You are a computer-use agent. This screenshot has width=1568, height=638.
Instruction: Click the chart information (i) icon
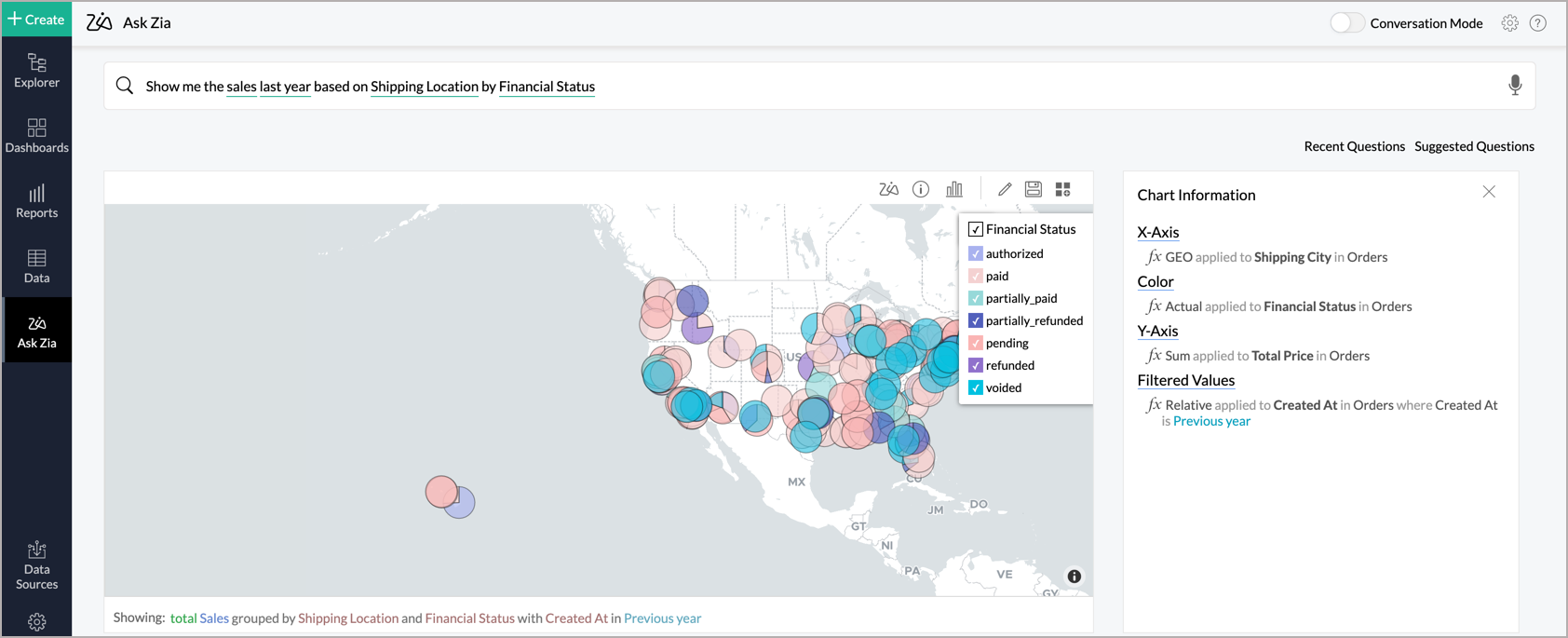[921, 189]
